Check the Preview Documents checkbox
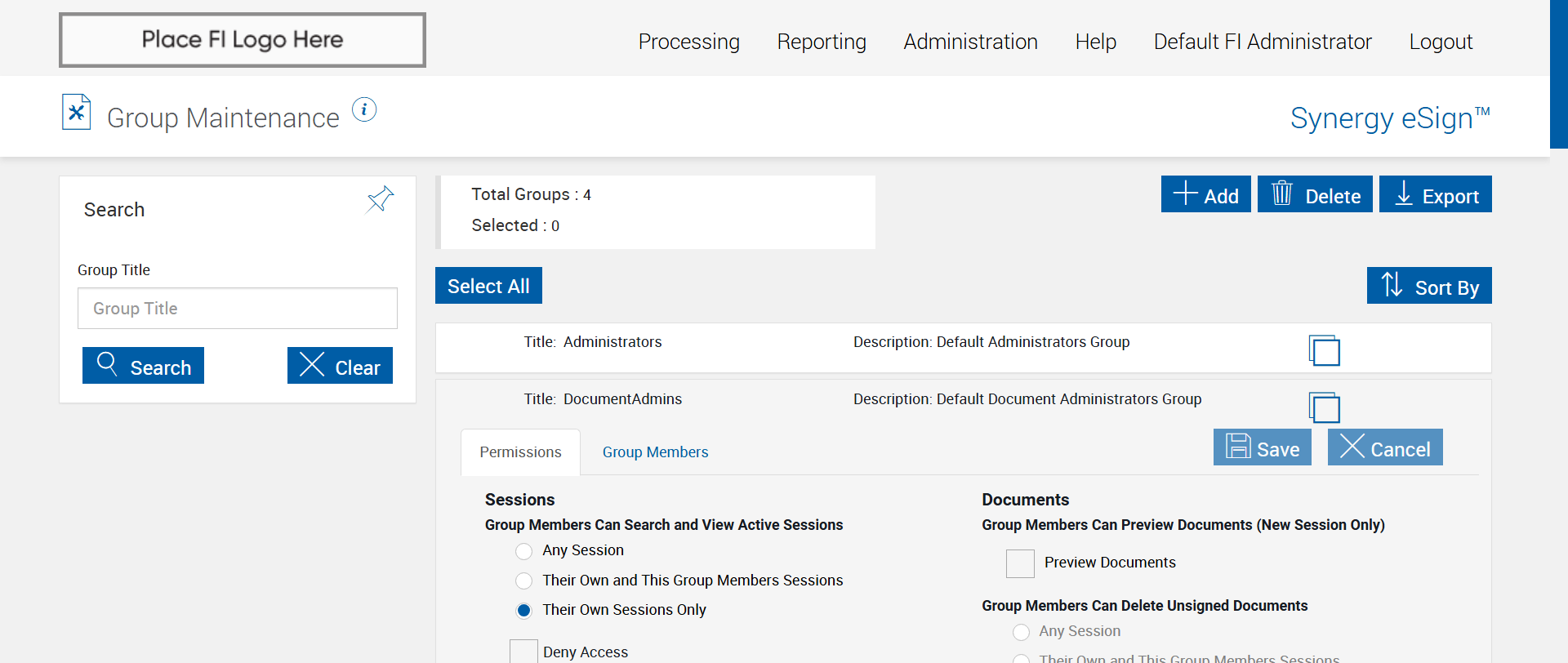Viewport: 1568px width, 663px height. tap(1020, 563)
